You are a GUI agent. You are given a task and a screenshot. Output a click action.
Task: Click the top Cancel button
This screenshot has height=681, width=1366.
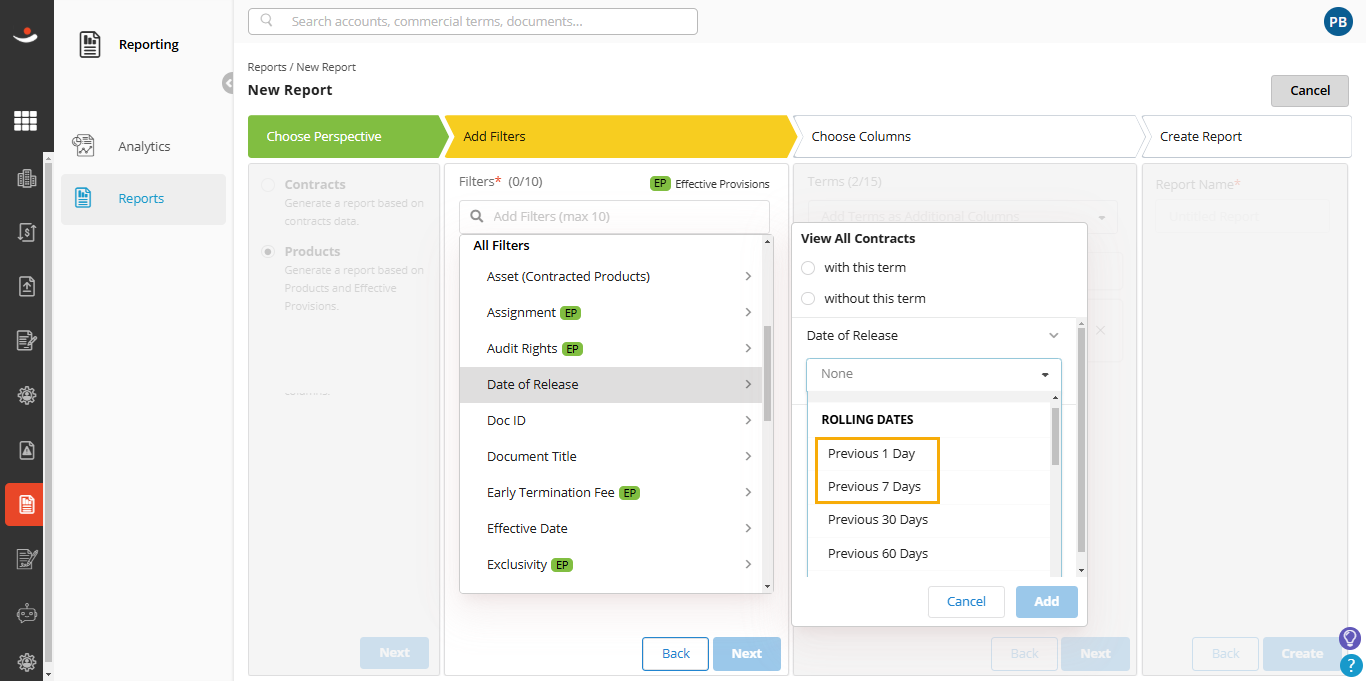pos(1310,90)
